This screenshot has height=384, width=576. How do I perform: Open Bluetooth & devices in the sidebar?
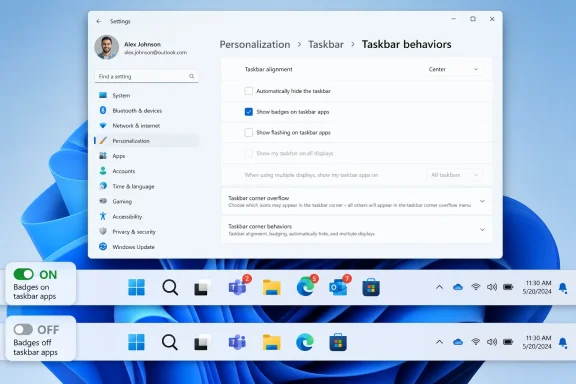[147, 111]
